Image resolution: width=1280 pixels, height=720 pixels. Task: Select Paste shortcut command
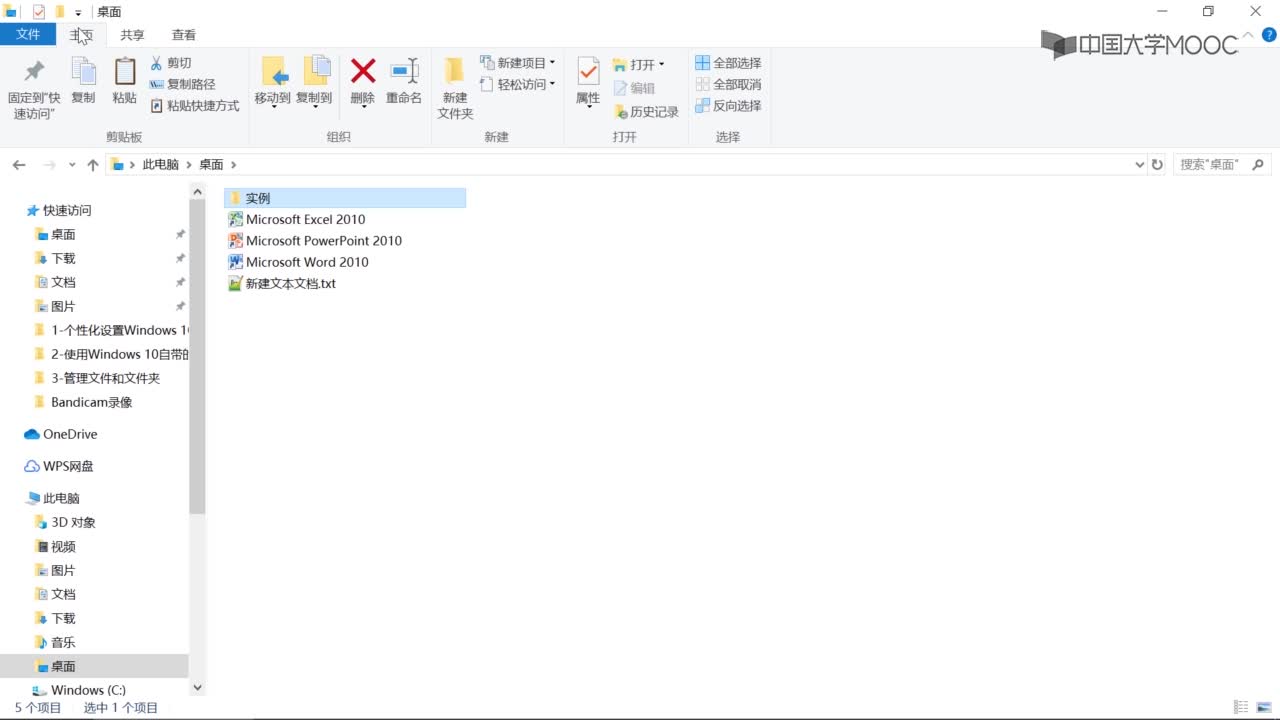pos(195,105)
